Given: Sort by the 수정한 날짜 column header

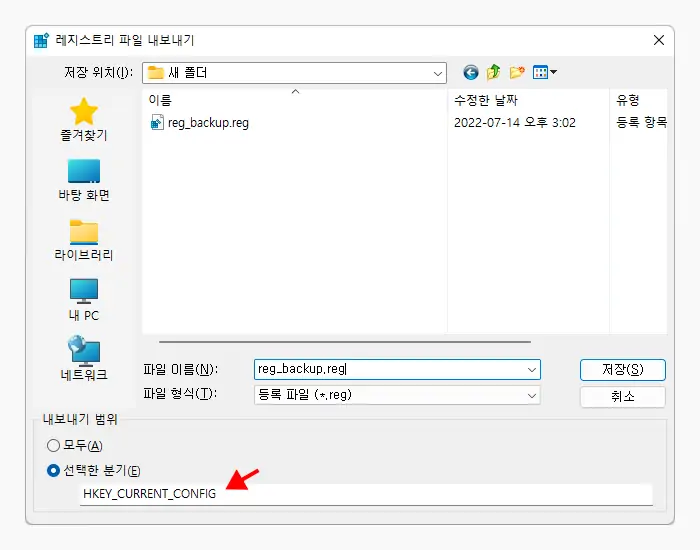Looking at the screenshot, I should tap(528, 100).
